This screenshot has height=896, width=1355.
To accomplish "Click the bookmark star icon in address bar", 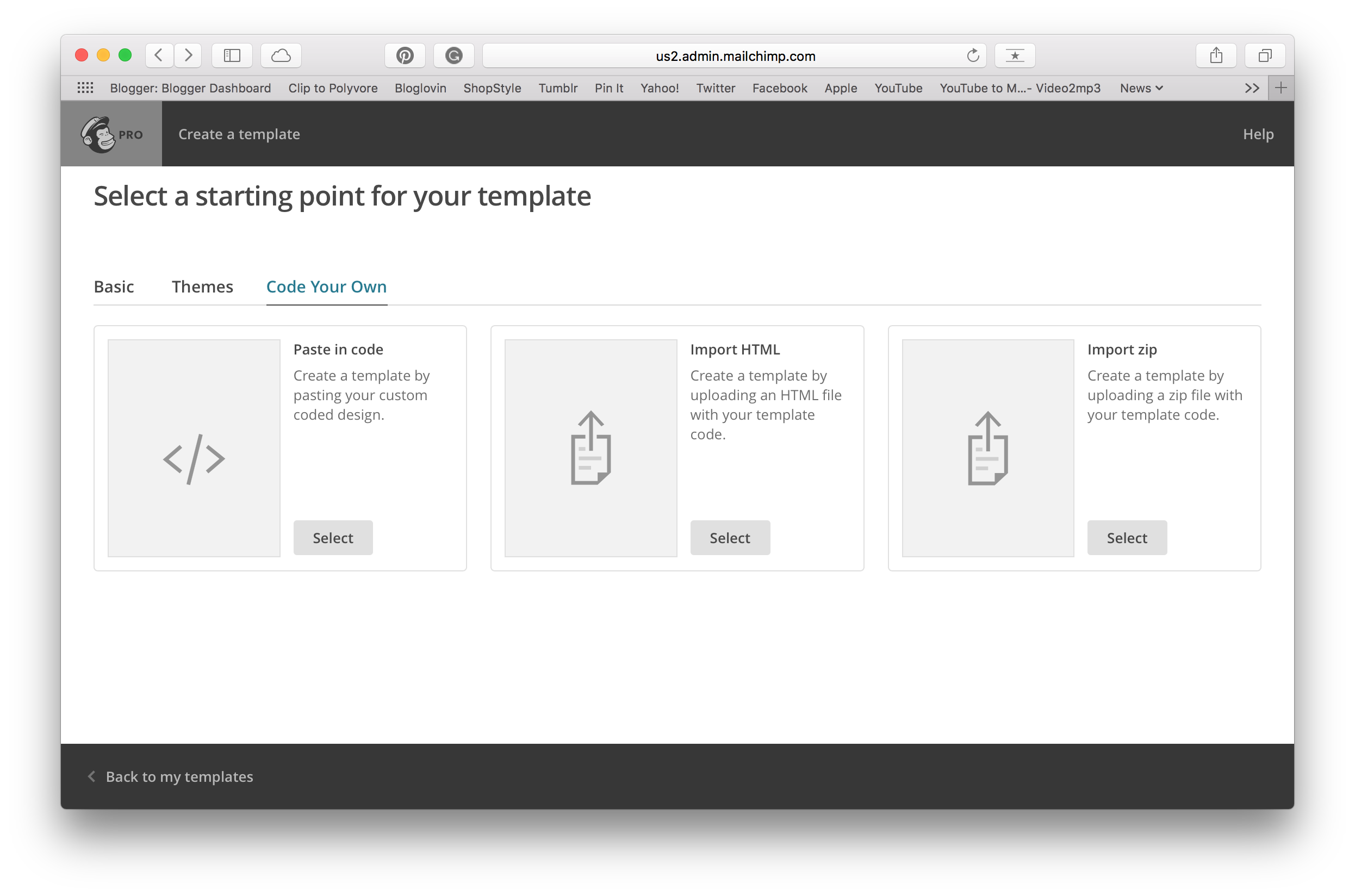I will pyautogui.click(x=1016, y=56).
